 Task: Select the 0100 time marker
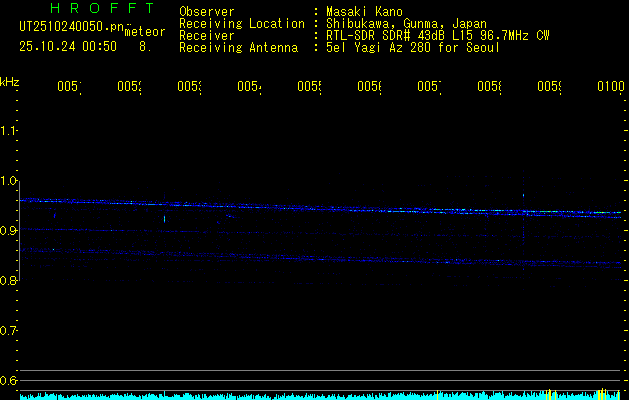coord(610,88)
